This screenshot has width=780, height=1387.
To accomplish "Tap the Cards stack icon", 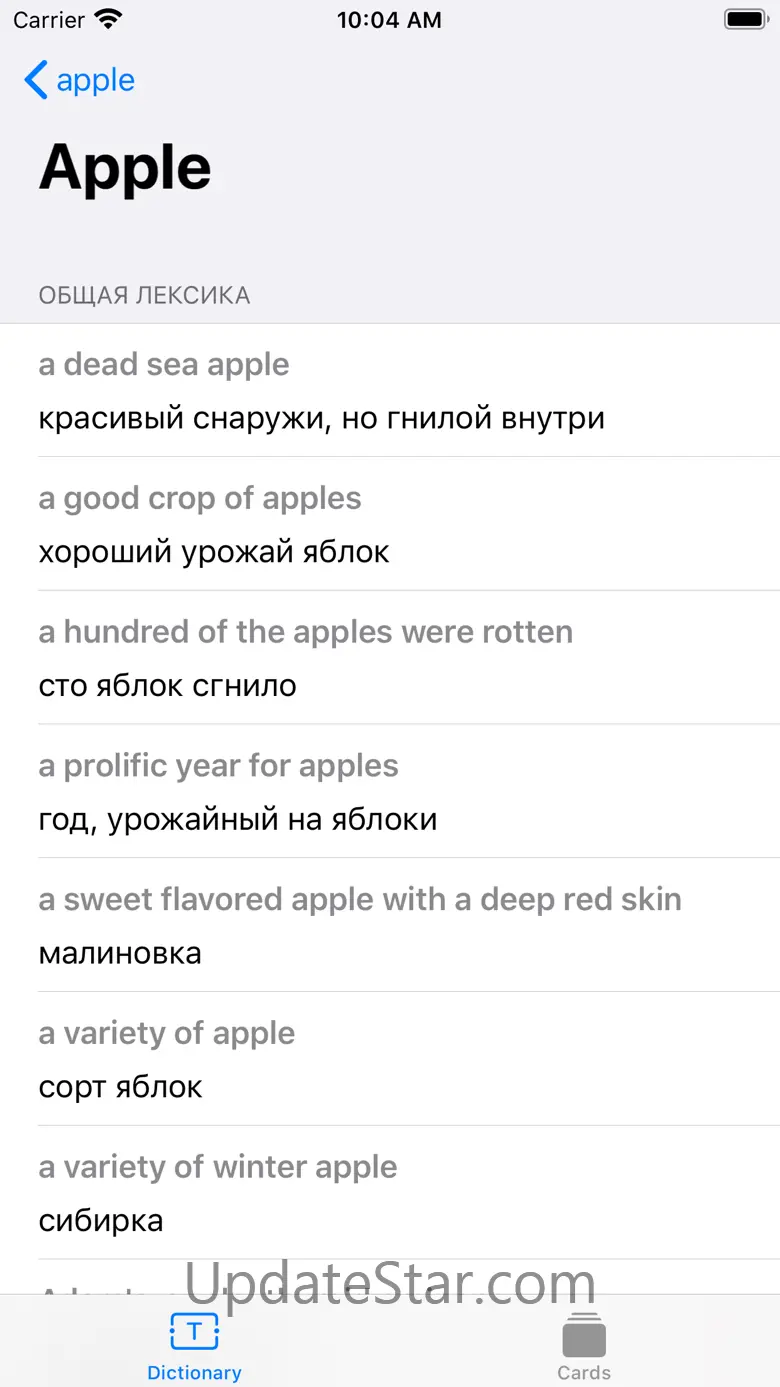I will (584, 1334).
